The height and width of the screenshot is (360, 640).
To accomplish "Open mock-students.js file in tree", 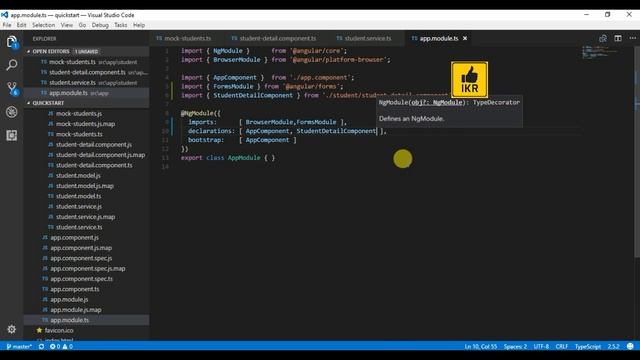I will click(x=87, y=113).
